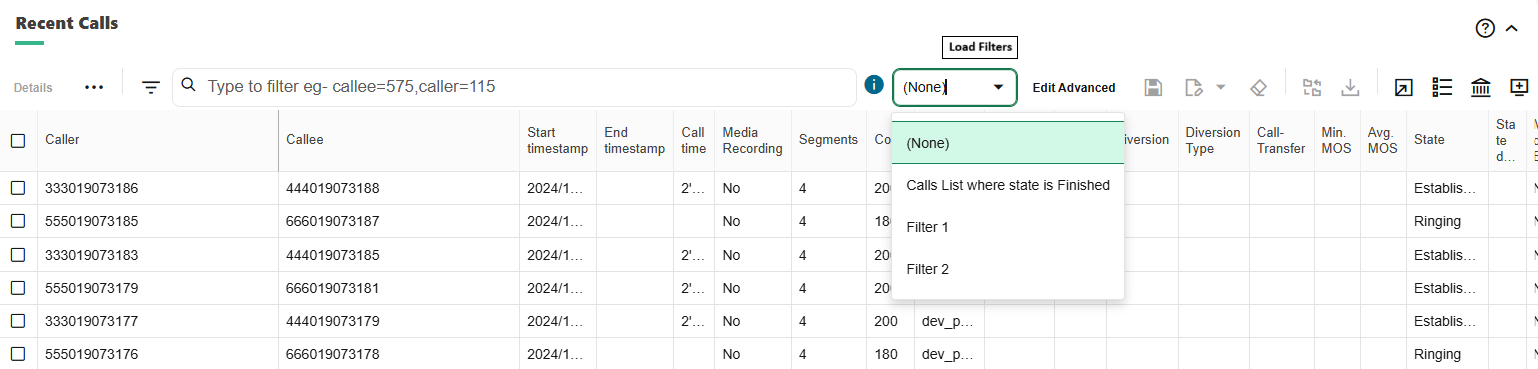Check the row for caller 333019073183
Image resolution: width=1538 pixels, height=369 pixels.
point(18,255)
